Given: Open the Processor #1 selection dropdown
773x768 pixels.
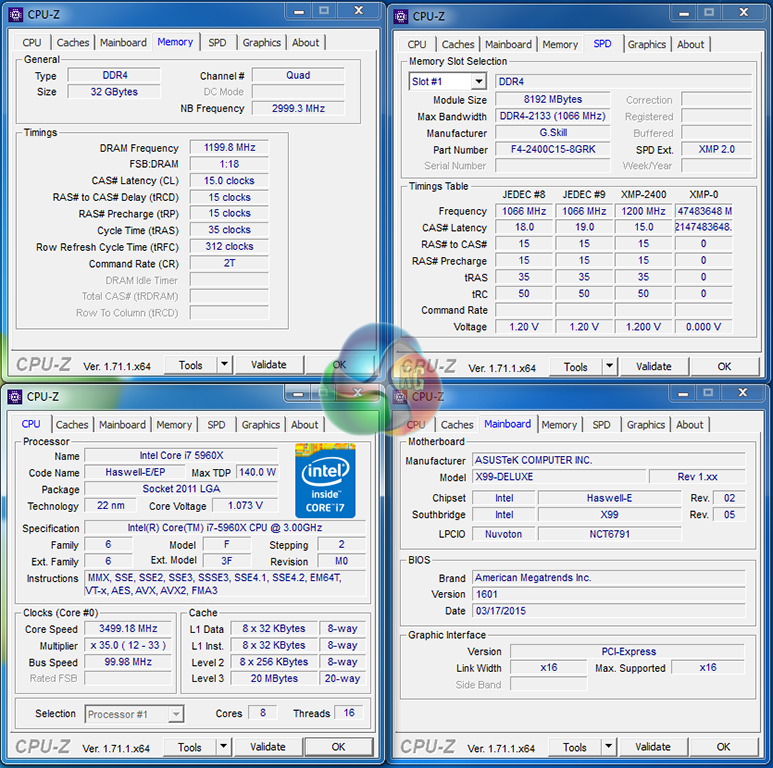Looking at the screenshot, I should pyautogui.click(x=175, y=714).
